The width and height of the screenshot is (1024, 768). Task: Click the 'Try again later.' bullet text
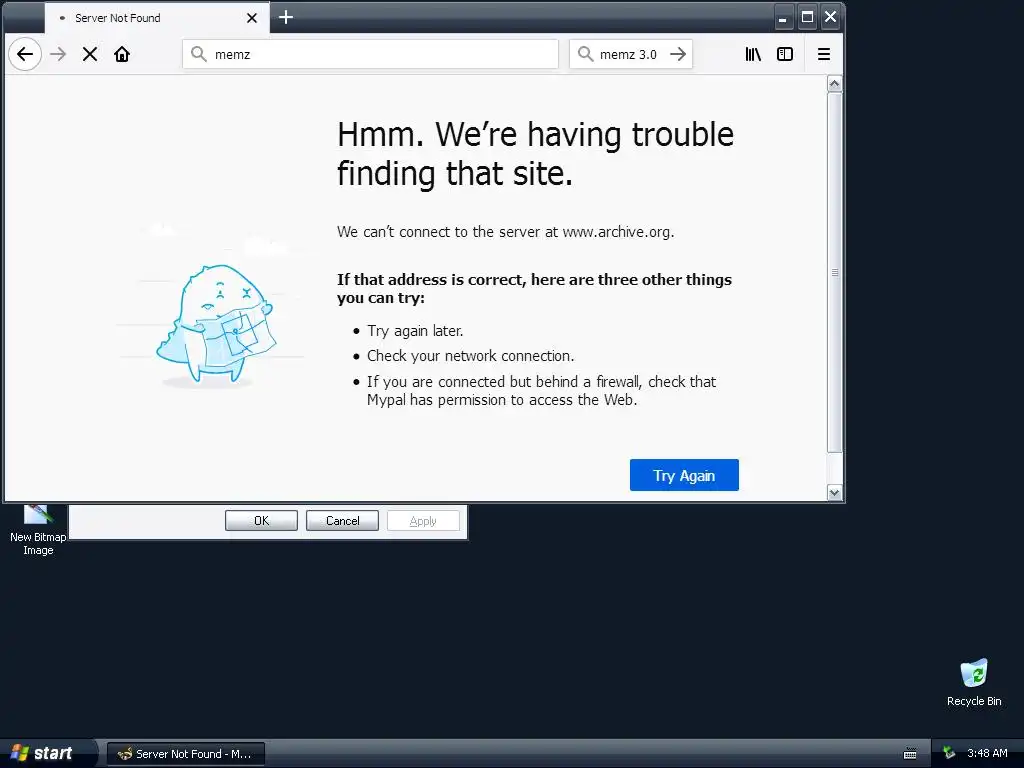point(415,331)
